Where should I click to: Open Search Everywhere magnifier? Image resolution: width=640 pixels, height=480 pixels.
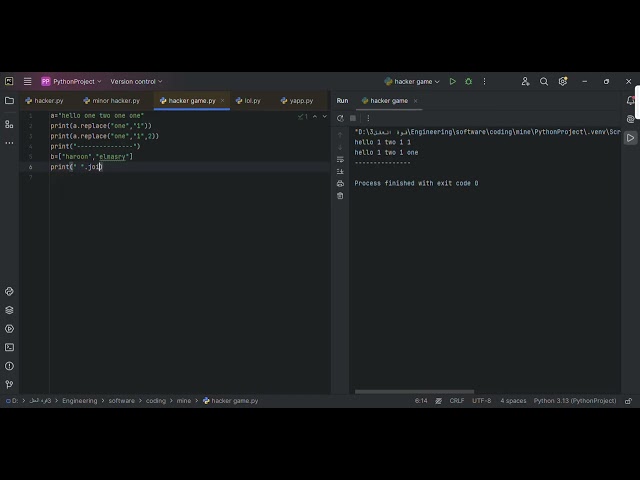pos(544,82)
